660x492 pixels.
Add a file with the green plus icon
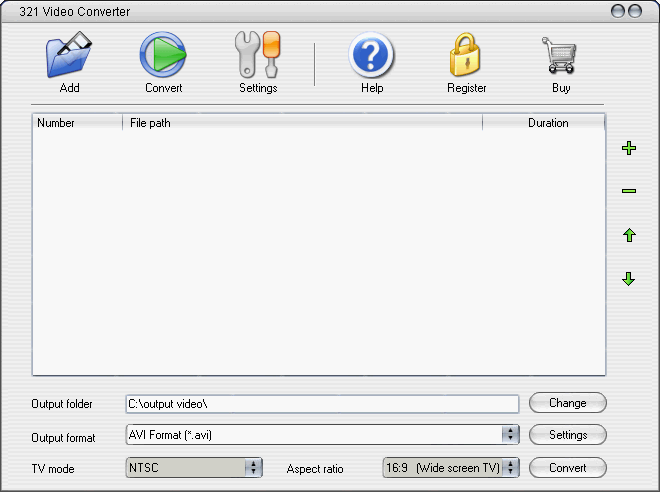point(629,148)
